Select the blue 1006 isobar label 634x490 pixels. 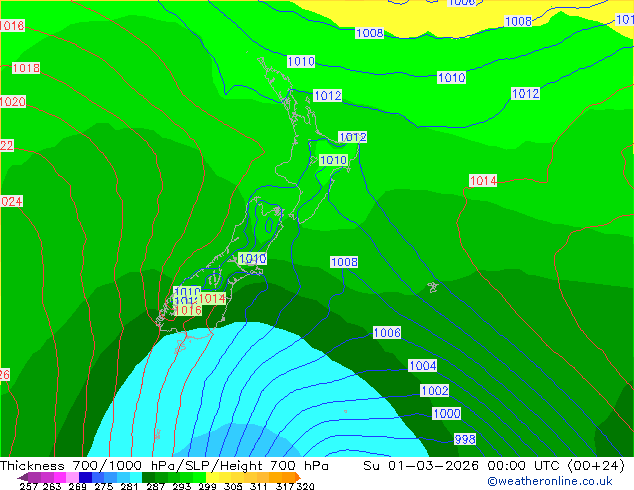[x=387, y=333]
